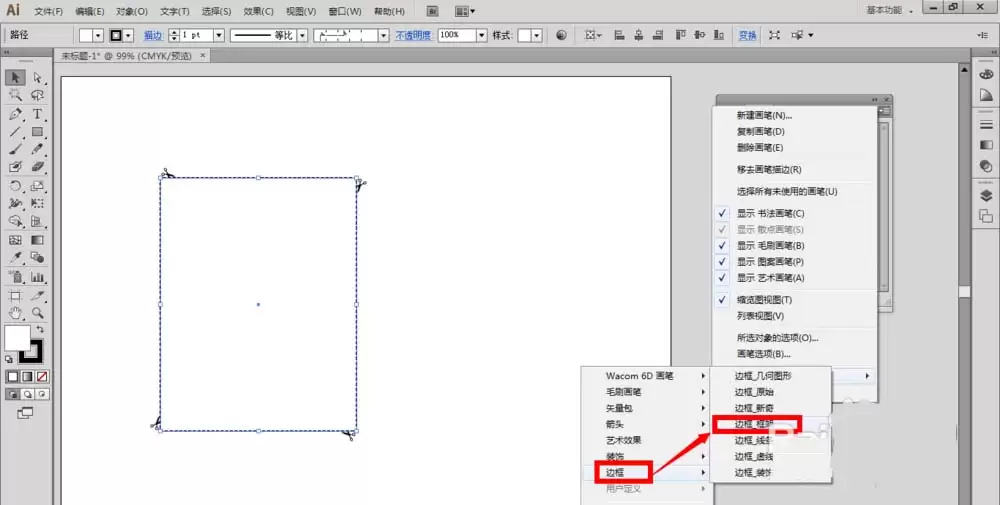This screenshot has height=505, width=1000.
Task: Open the 效果(C) menu
Action: pyautogui.click(x=258, y=11)
